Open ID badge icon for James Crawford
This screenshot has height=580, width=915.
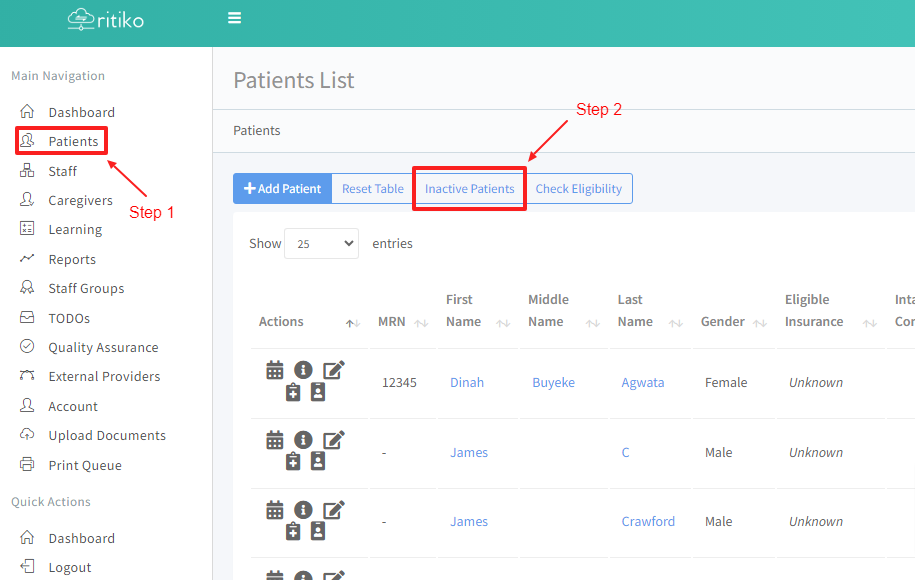pyautogui.click(x=318, y=531)
